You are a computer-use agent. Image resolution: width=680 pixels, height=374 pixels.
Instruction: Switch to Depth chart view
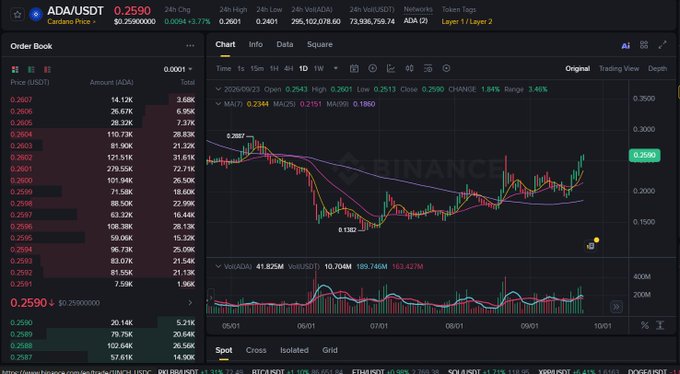click(657, 69)
